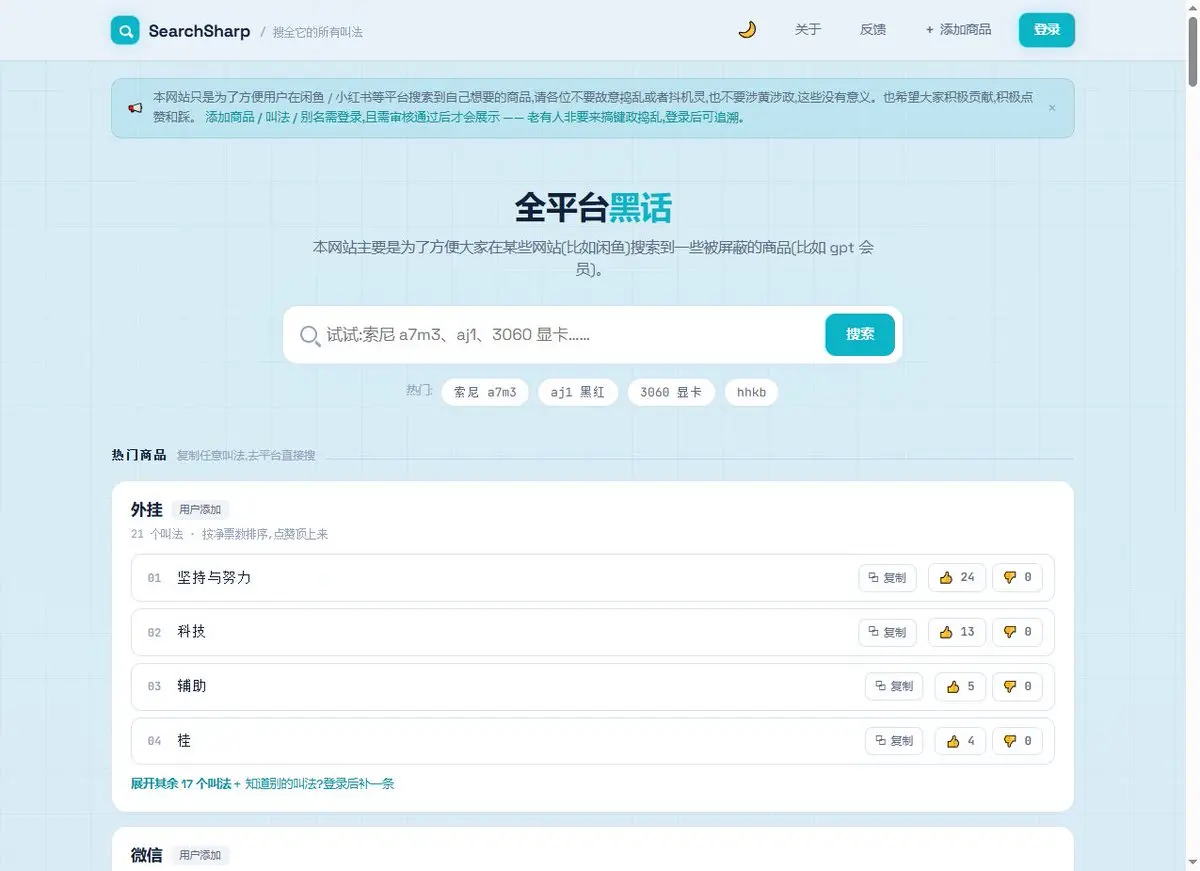This screenshot has width=1200, height=871.
Task: Click the 辅助 row text
Action: coord(191,686)
